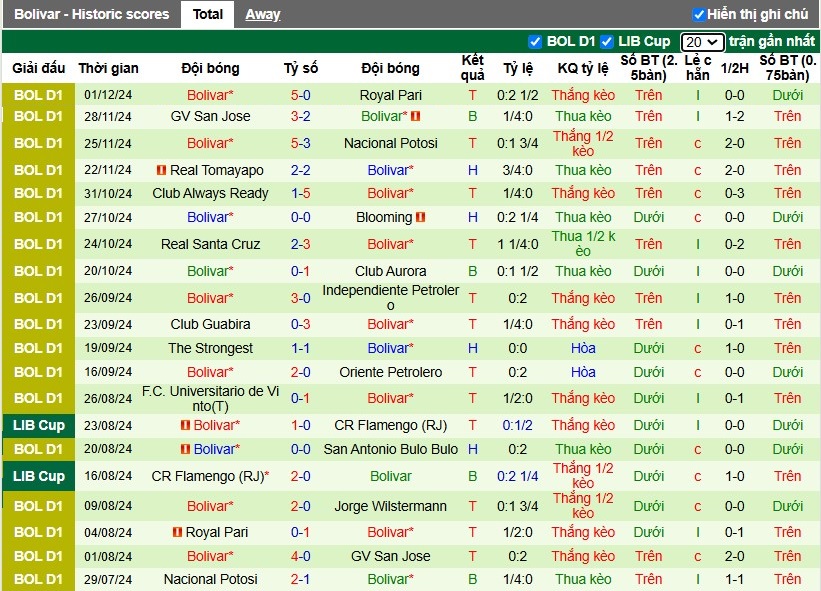Screen dimensions: 821x591
Task: Click the 'Lẻ chẵn' column header
Action: 697,68
